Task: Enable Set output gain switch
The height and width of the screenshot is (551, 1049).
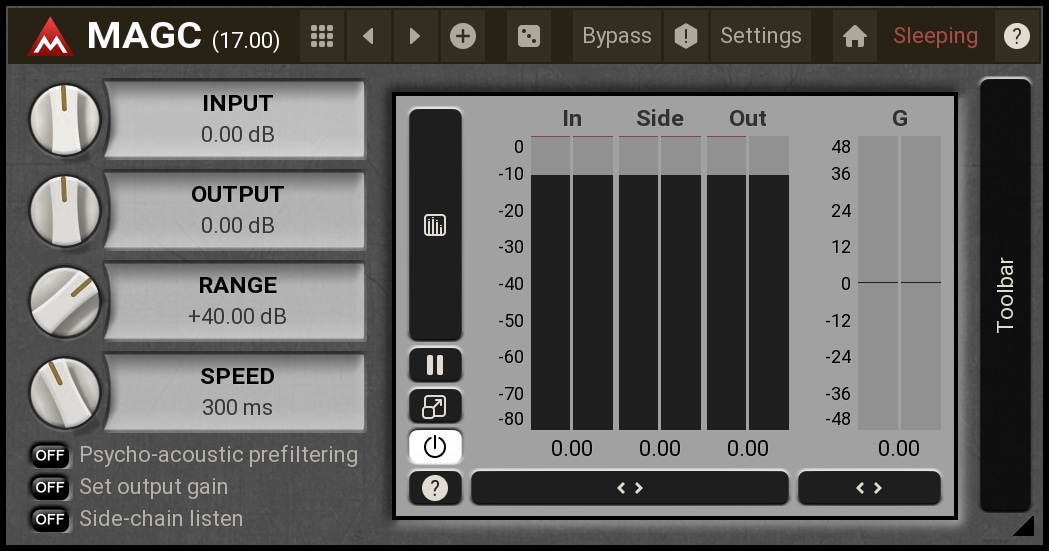Action: 49,487
